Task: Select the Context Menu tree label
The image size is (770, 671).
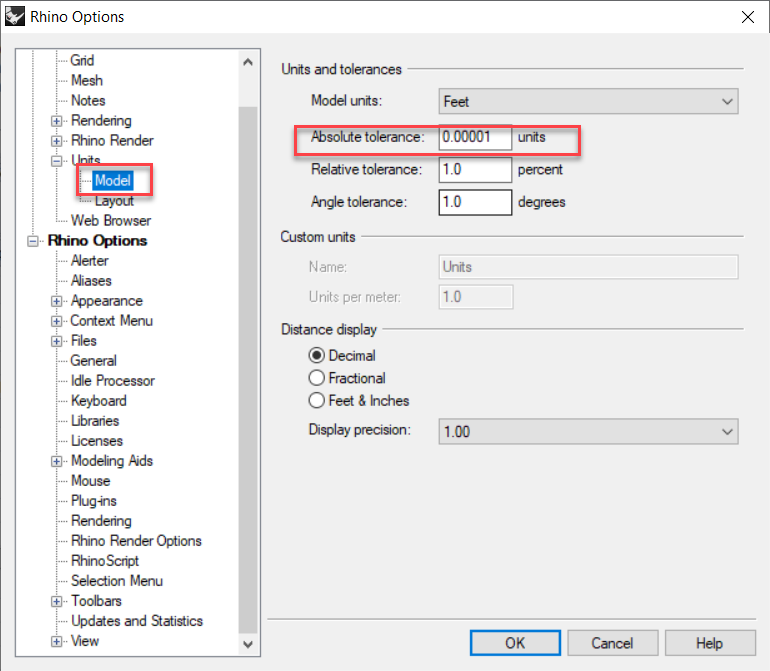Action: (x=111, y=321)
